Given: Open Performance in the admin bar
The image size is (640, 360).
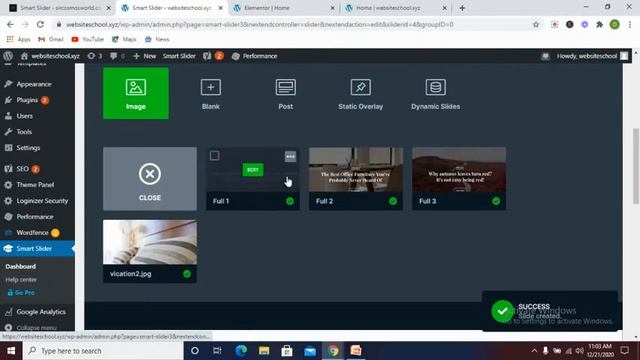Looking at the screenshot, I should pyautogui.click(x=255, y=56).
